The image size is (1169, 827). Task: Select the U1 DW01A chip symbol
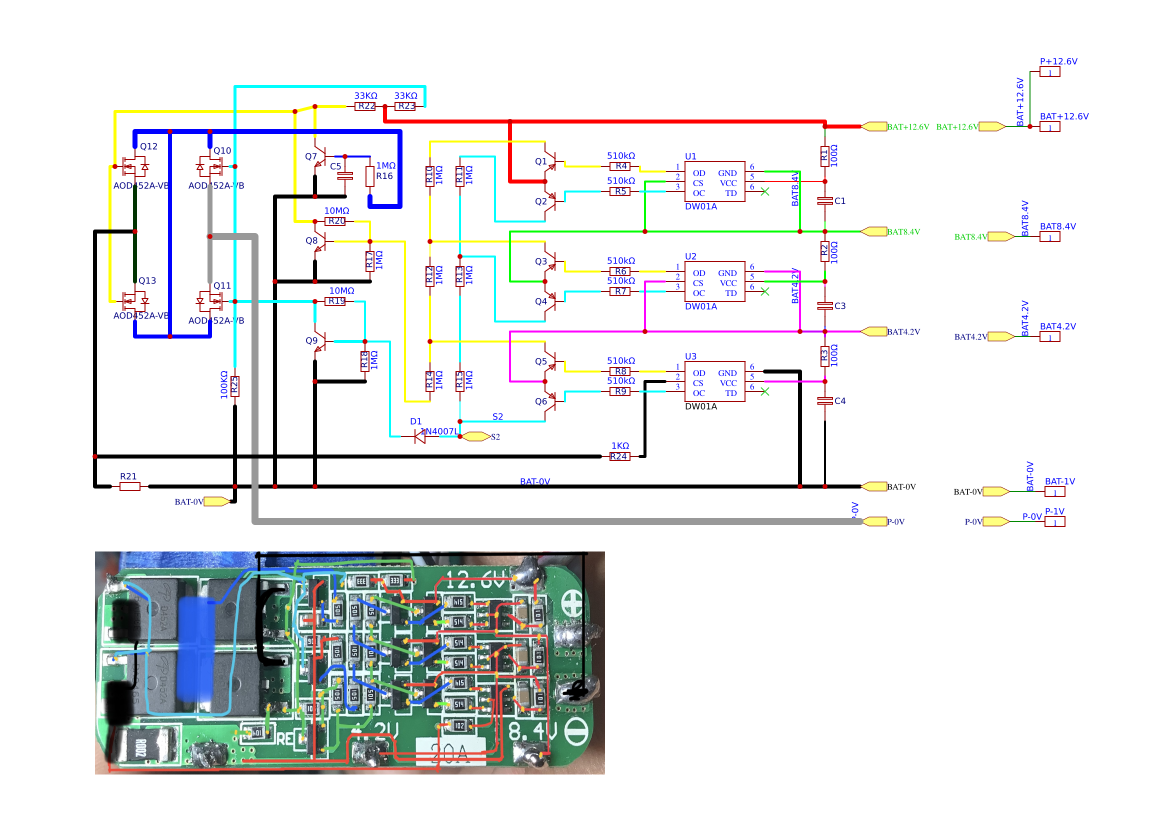pyautogui.click(x=714, y=181)
